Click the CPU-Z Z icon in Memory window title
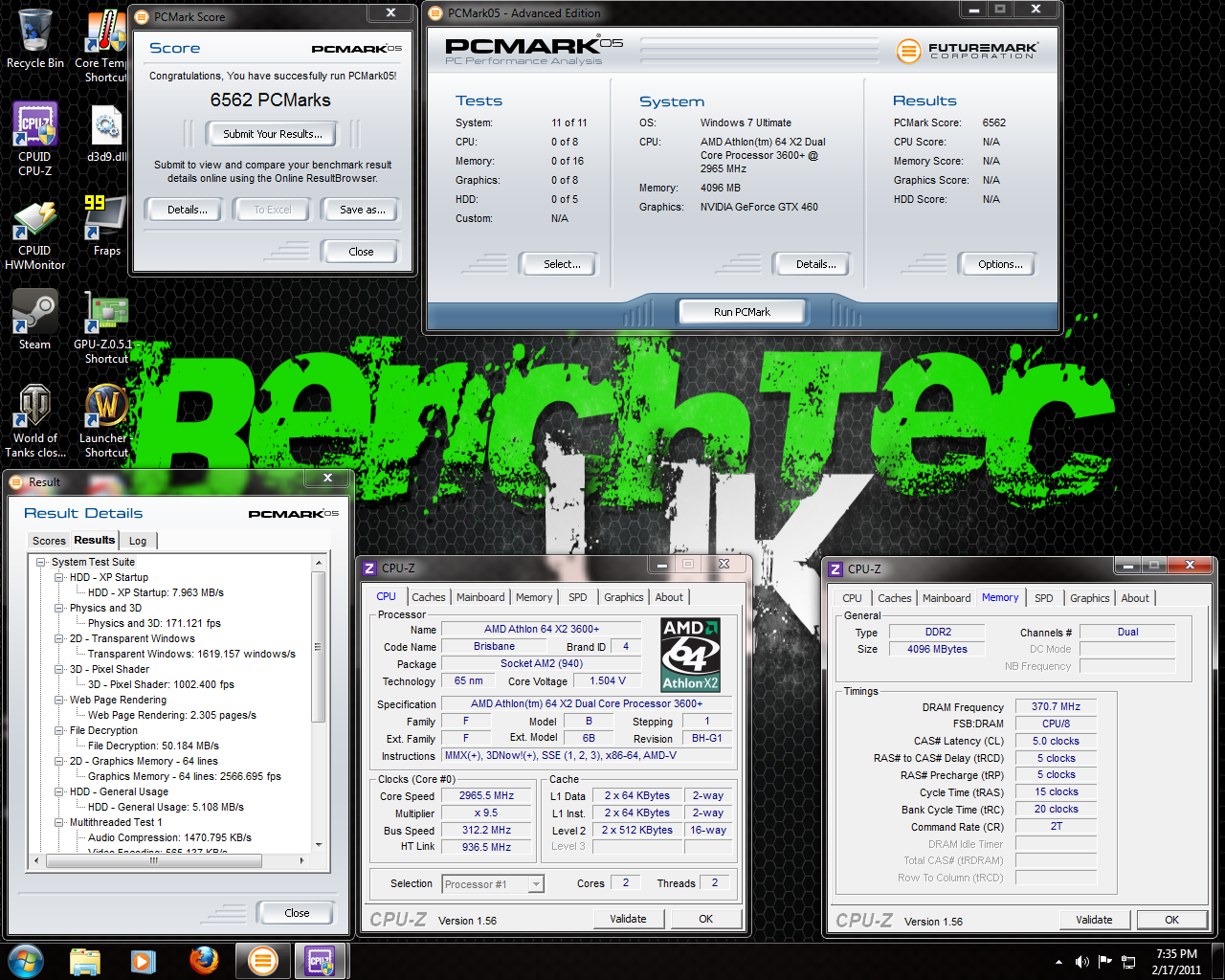The image size is (1225, 980). tap(835, 568)
